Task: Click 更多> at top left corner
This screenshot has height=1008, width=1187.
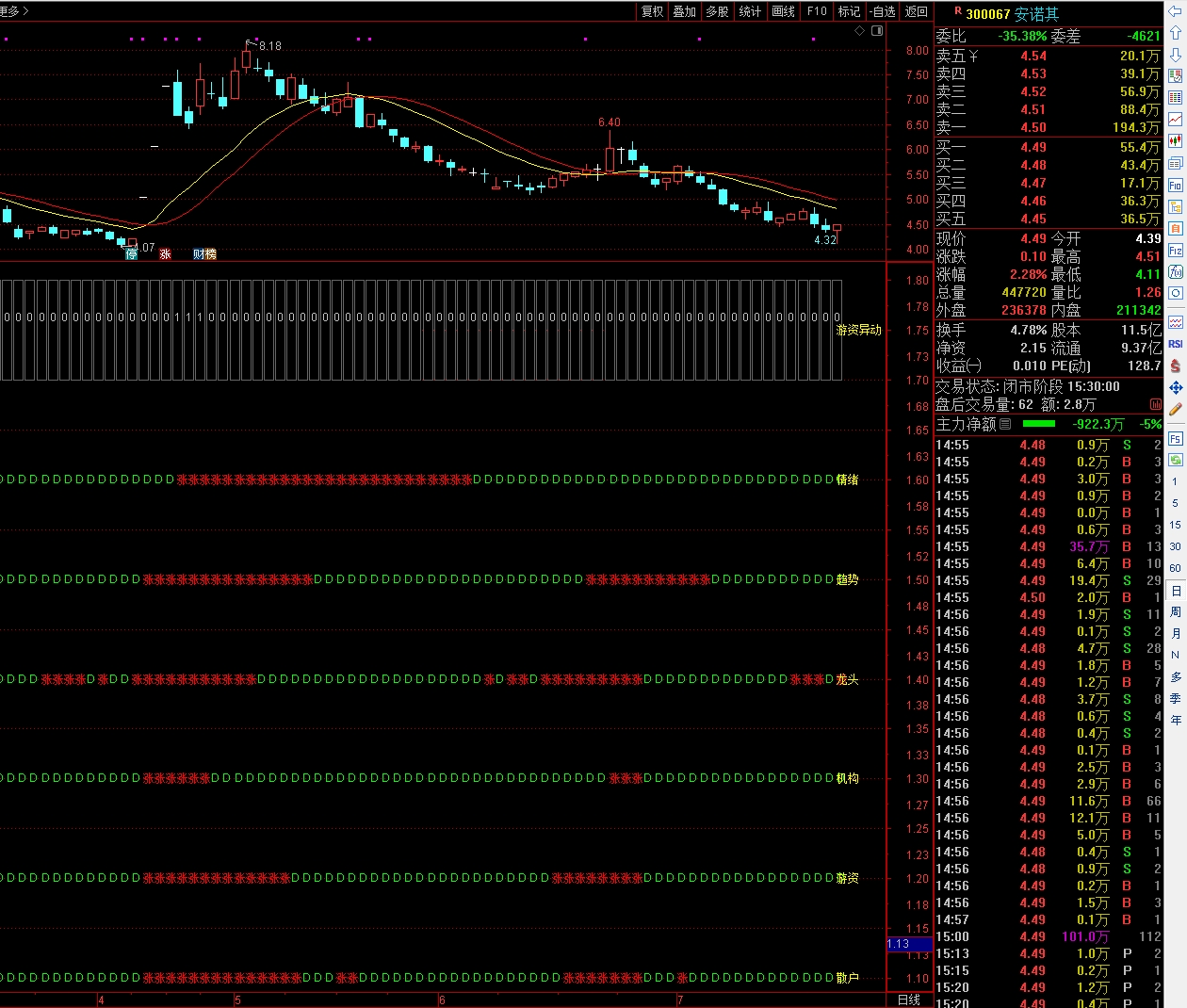Action: 15,11
